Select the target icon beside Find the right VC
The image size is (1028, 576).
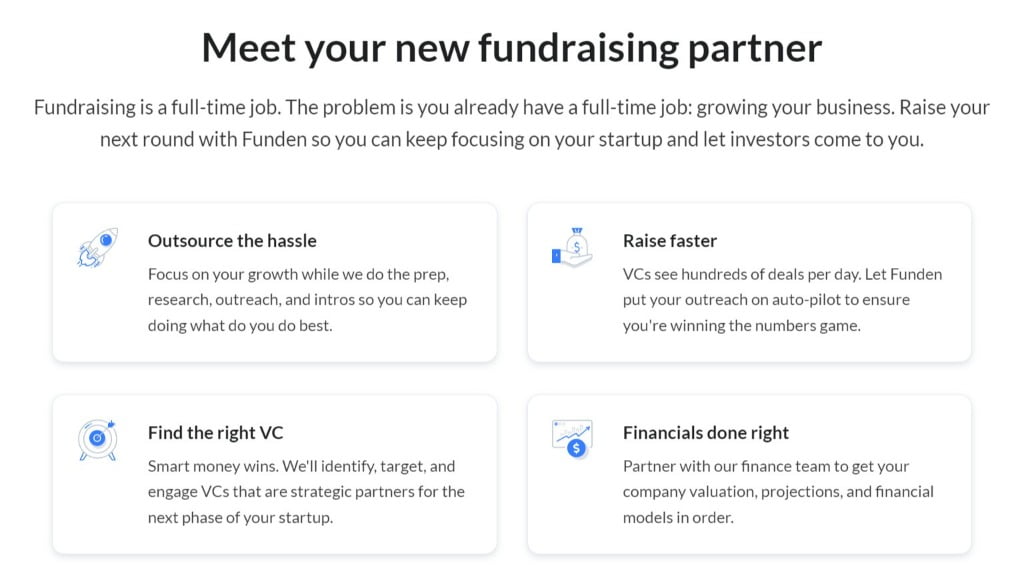point(97,439)
